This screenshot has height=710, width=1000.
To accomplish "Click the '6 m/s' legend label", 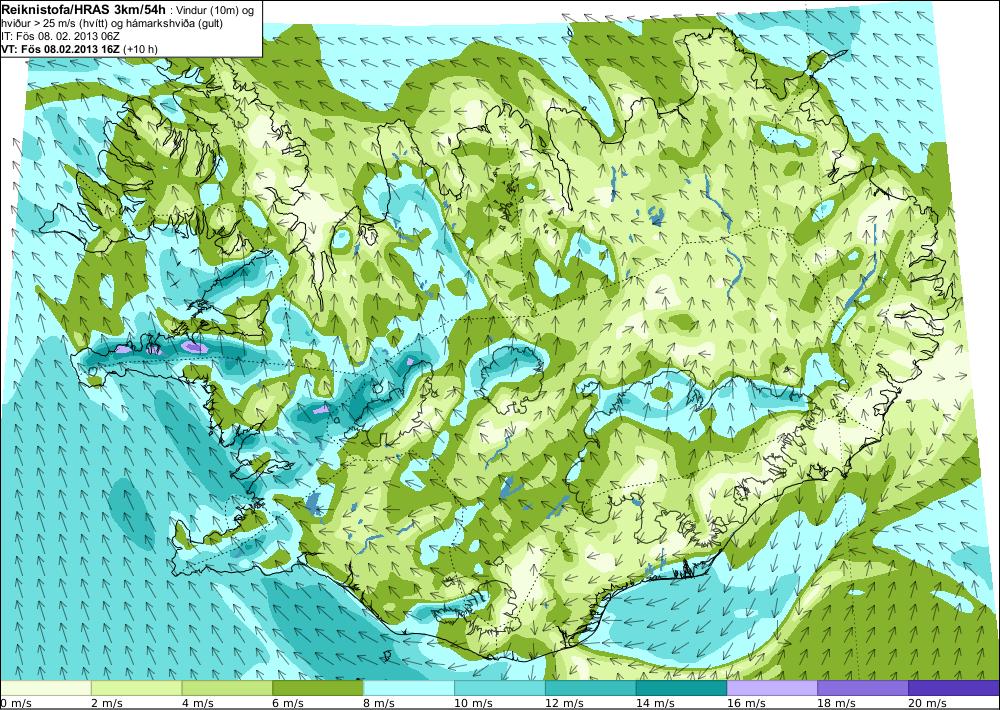I will (288, 703).
